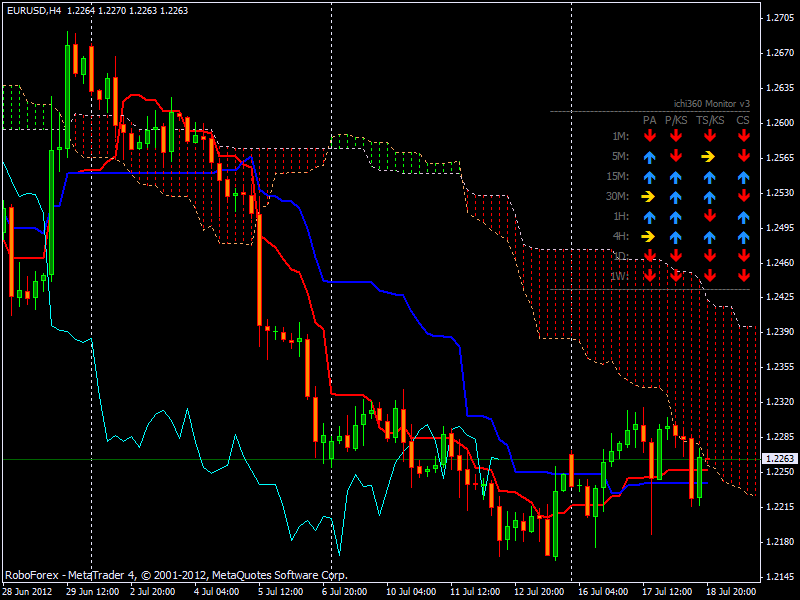Click the blue PA arrow in the 5M row
The width and height of the screenshot is (800, 600).
pyautogui.click(x=649, y=156)
